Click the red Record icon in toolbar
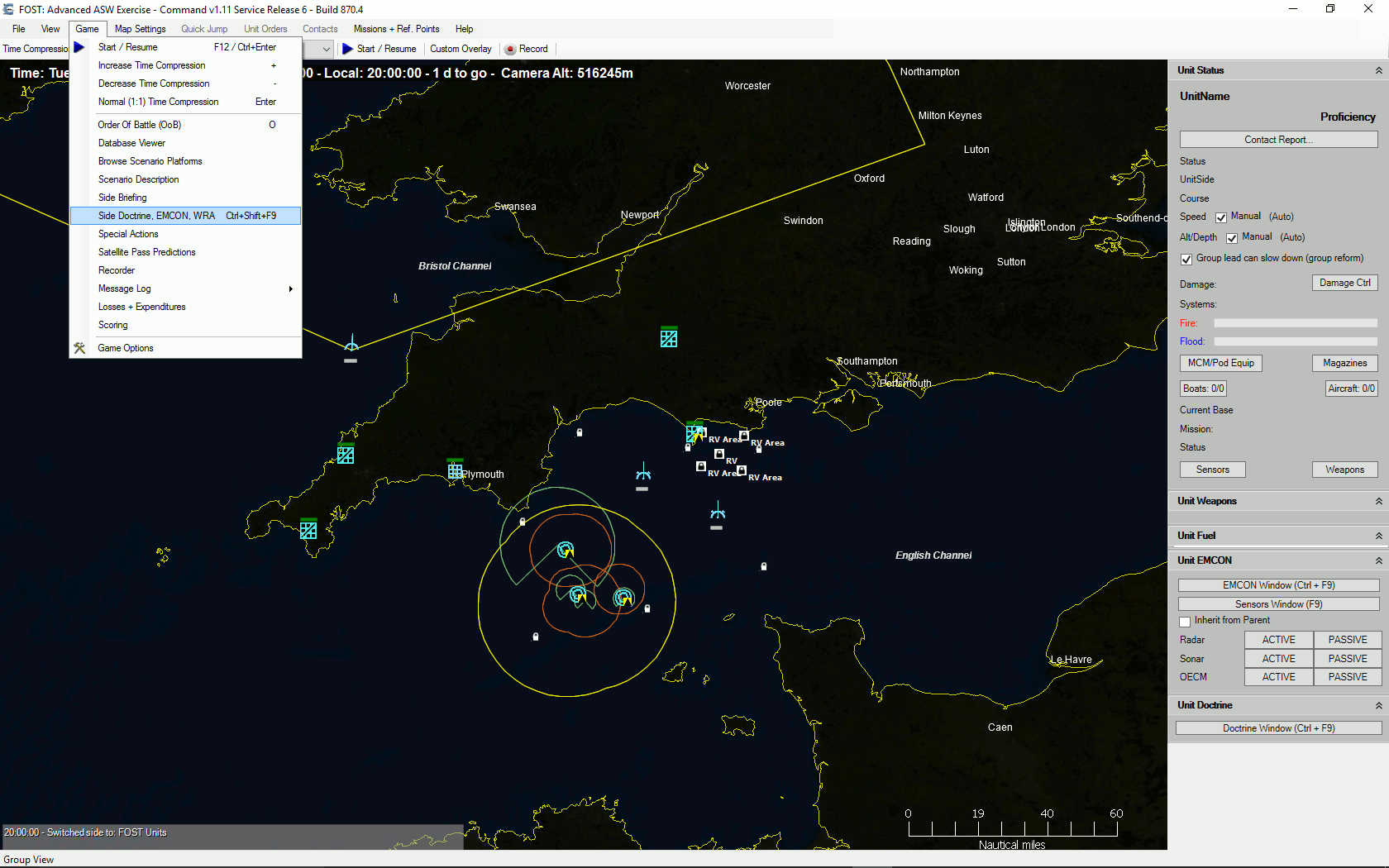The height and width of the screenshot is (868, 1389). tap(510, 49)
